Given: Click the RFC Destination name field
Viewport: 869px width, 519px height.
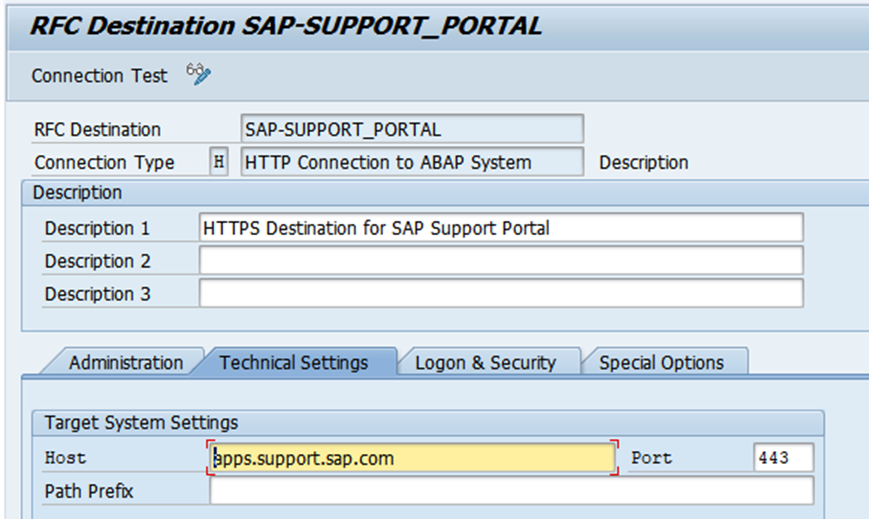Looking at the screenshot, I should 412,129.
